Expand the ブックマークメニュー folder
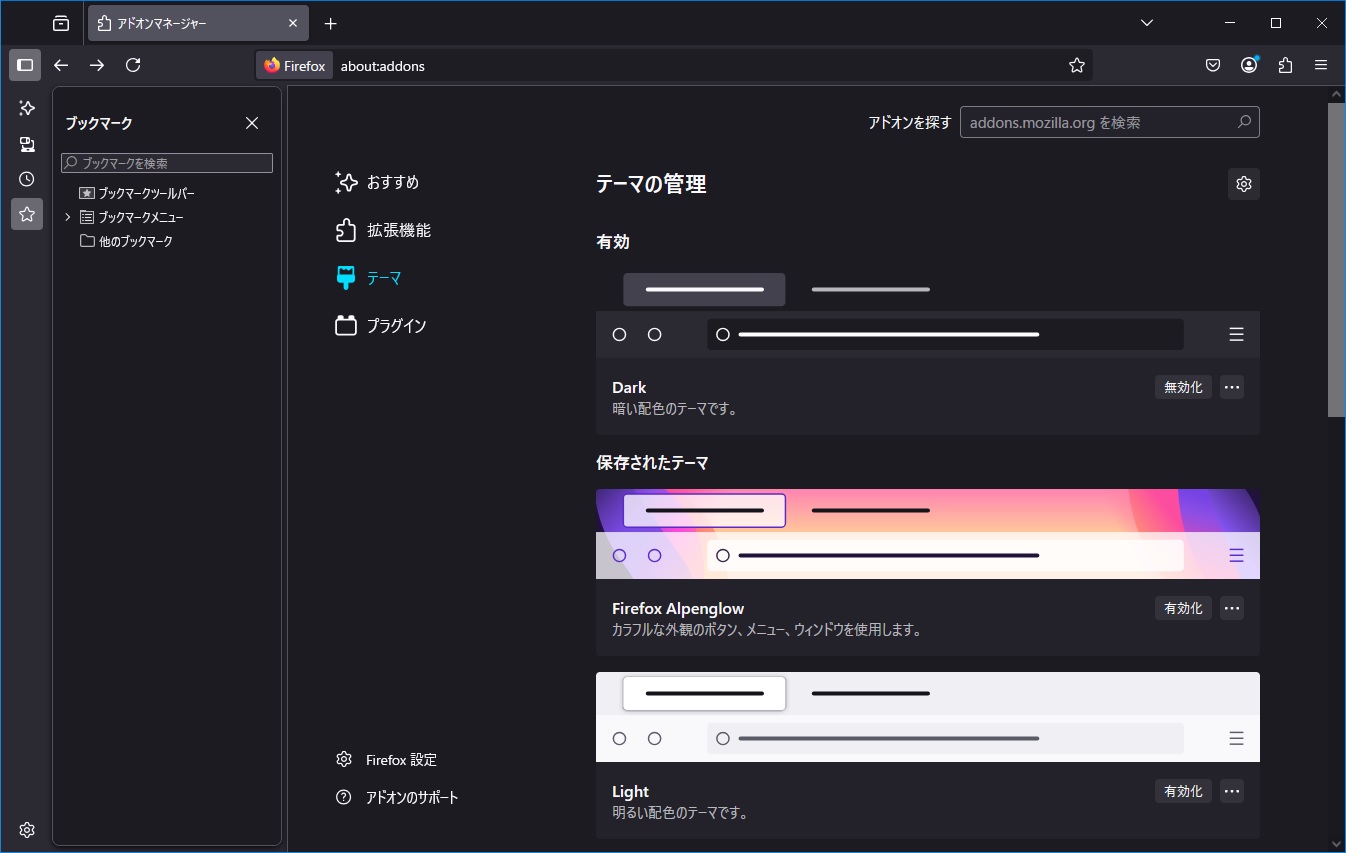Viewport: 1346px width, 853px height. pos(67,217)
